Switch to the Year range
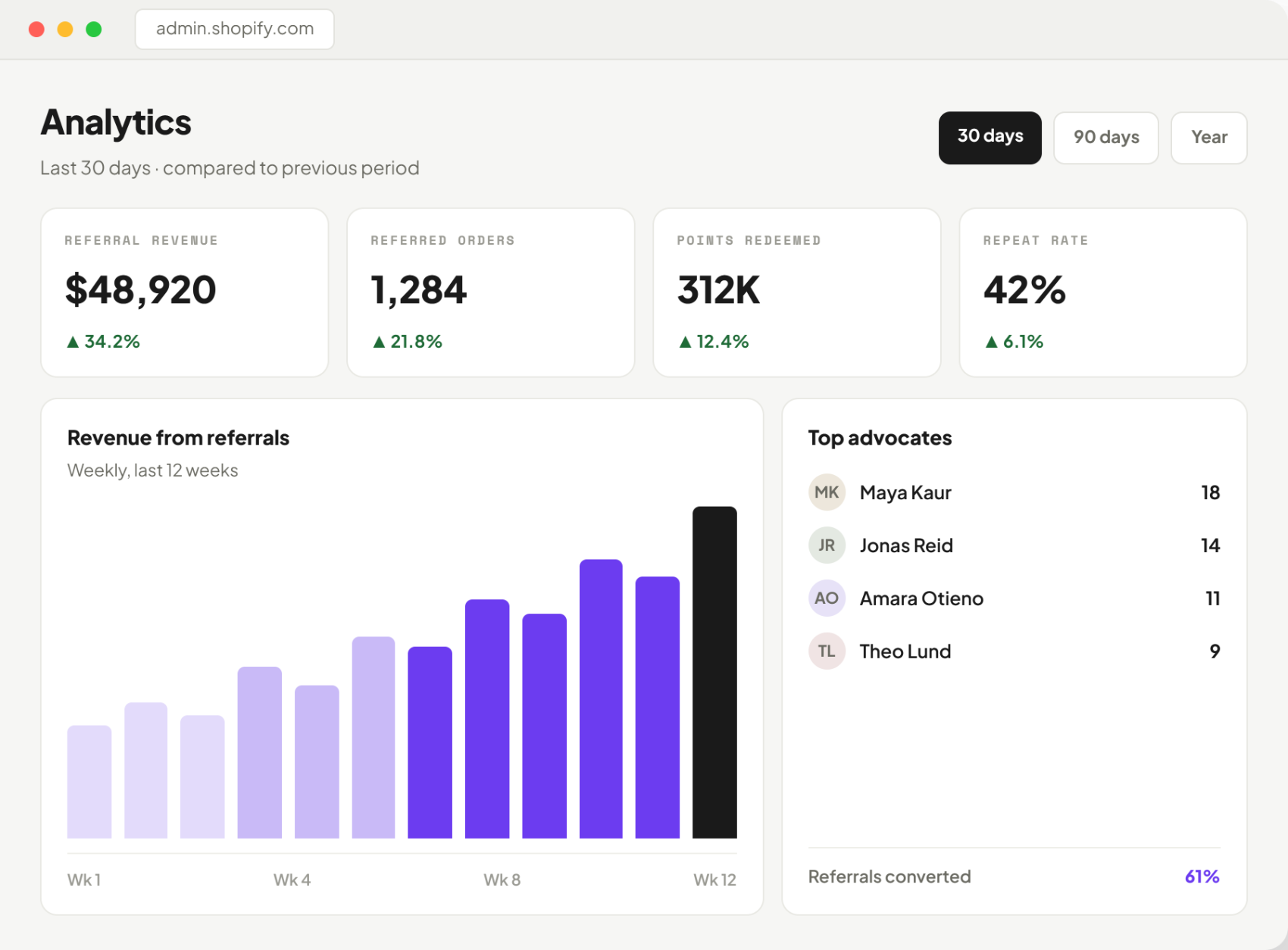Viewport: 1288px width, 950px height. [x=1208, y=138]
